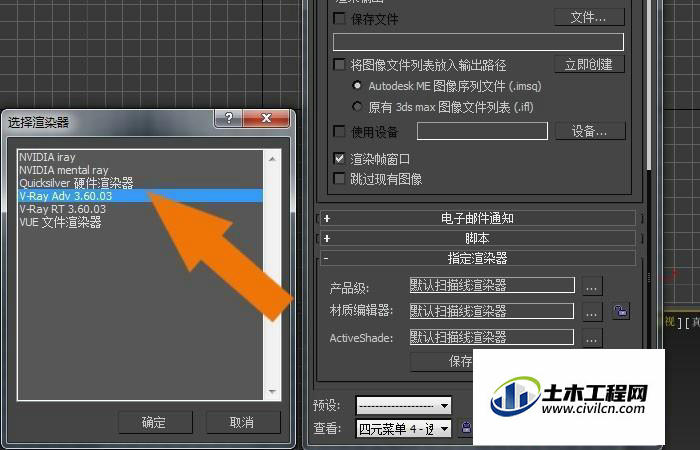Choose Quicksilver 硬件渲染器 from list
Screen dimensions: 700x450
pos(76,183)
